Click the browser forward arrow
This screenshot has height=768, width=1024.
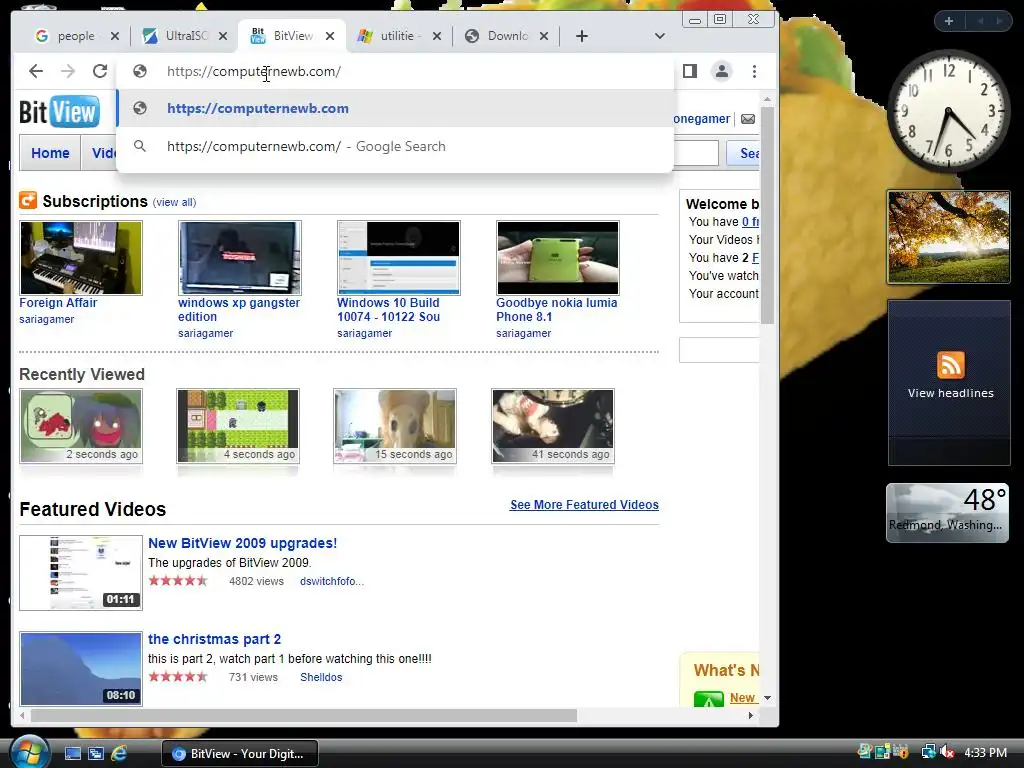[68, 71]
